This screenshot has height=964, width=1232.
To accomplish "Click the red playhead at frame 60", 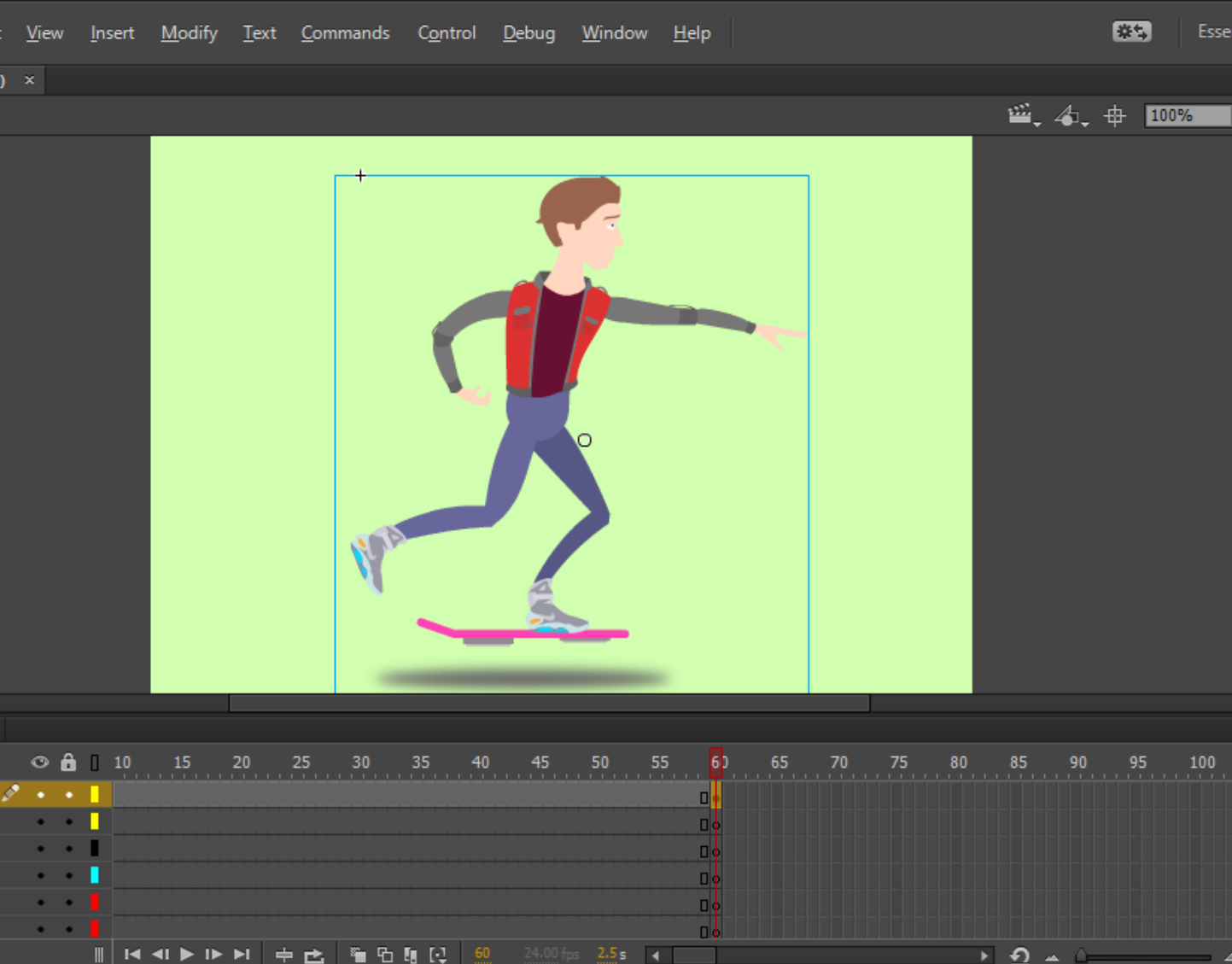I will click(x=715, y=762).
